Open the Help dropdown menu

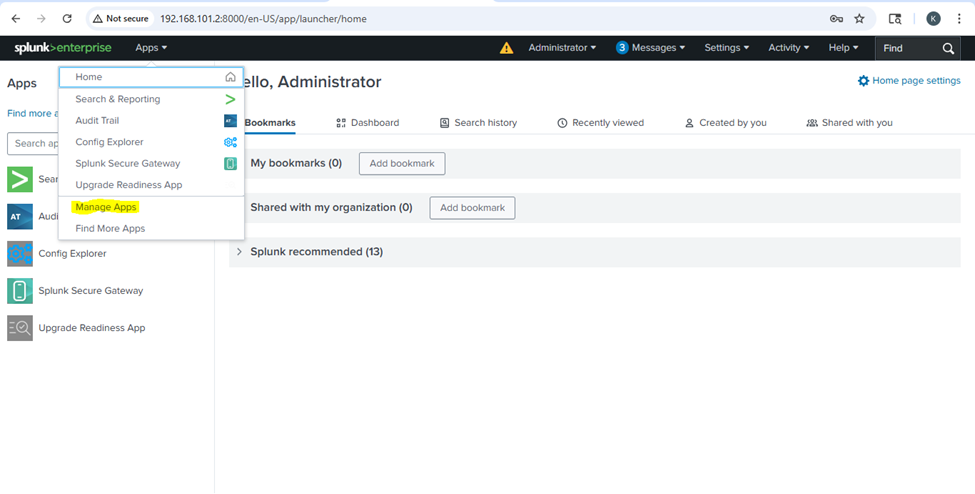click(843, 48)
